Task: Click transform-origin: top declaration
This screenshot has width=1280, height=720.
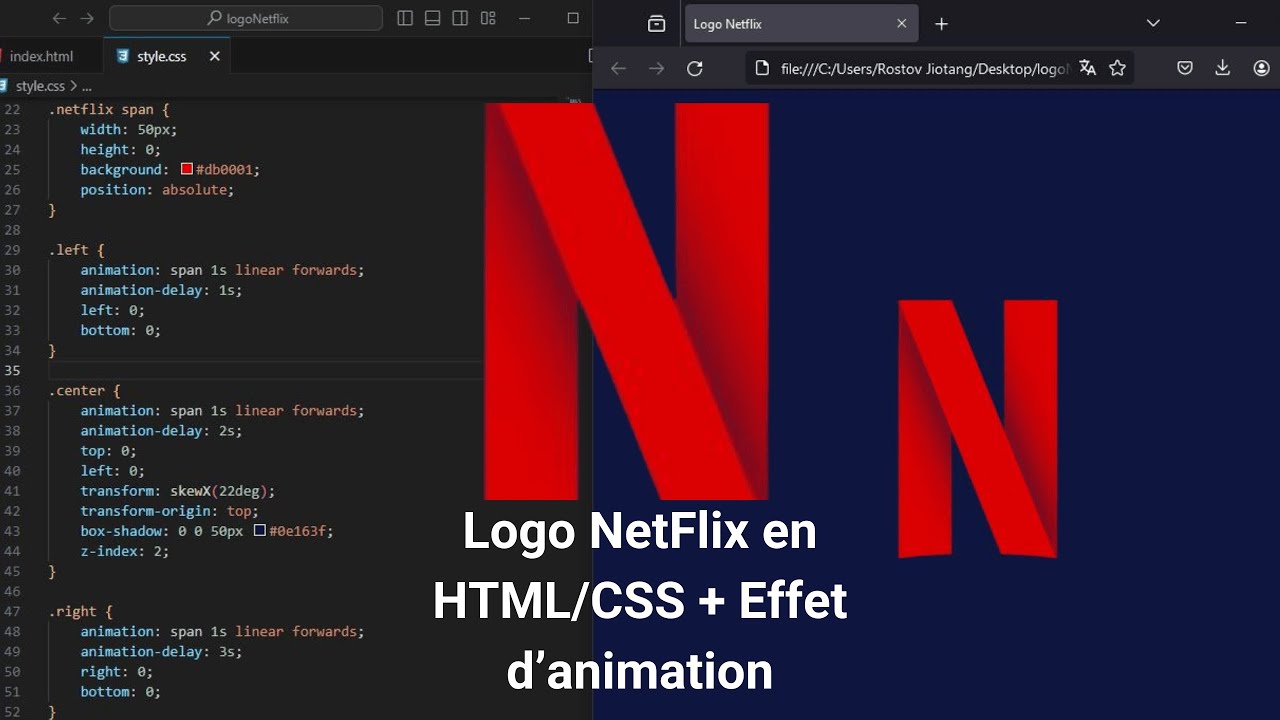Action: pyautogui.click(x=169, y=510)
